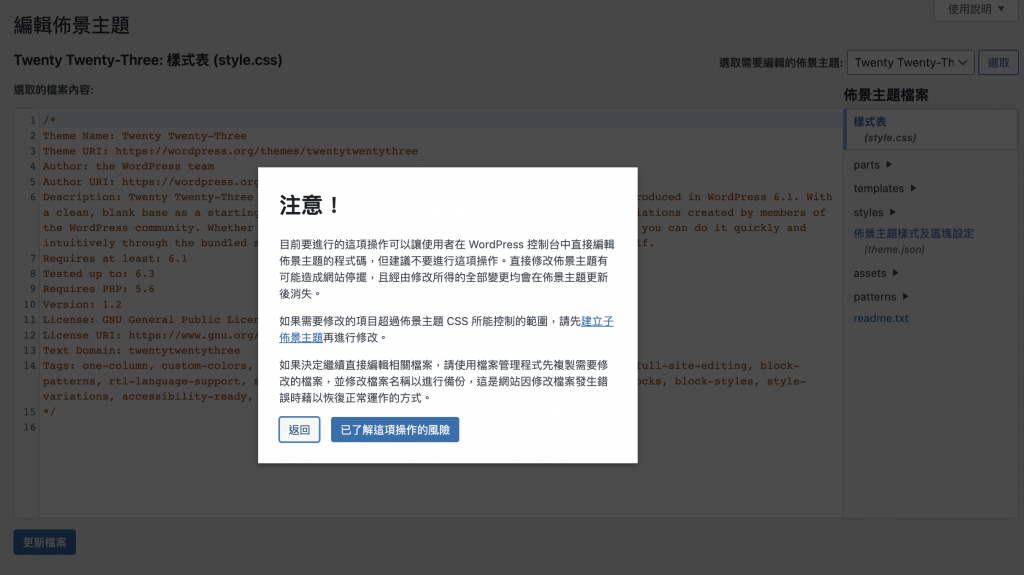The width and height of the screenshot is (1024, 575).
Task: Click 'Version: 1.2' line
Action: pos(82,304)
